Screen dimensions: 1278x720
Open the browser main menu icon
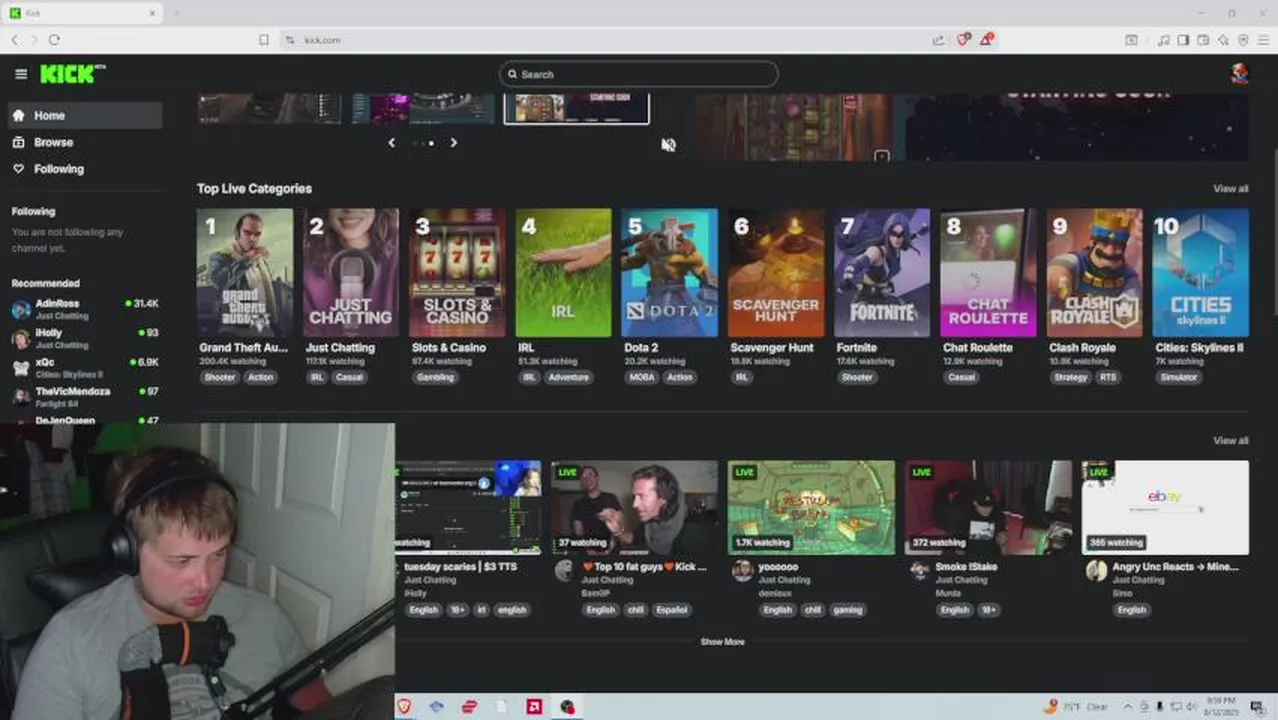[1262, 40]
